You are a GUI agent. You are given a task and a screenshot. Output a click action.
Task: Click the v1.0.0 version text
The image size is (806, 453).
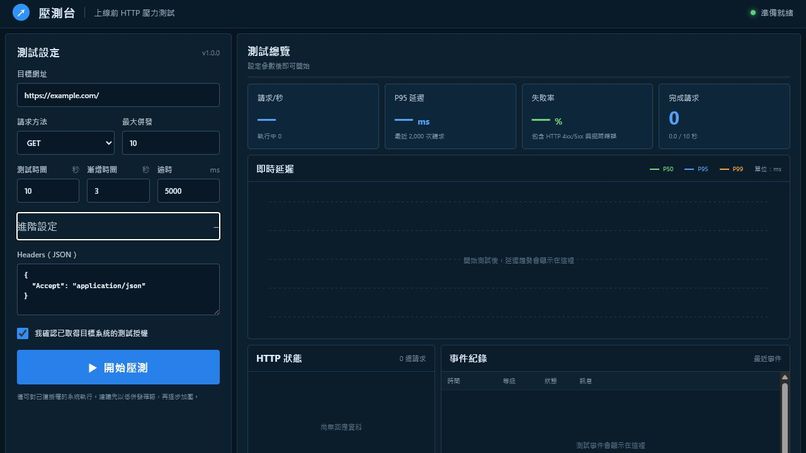[211, 52]
